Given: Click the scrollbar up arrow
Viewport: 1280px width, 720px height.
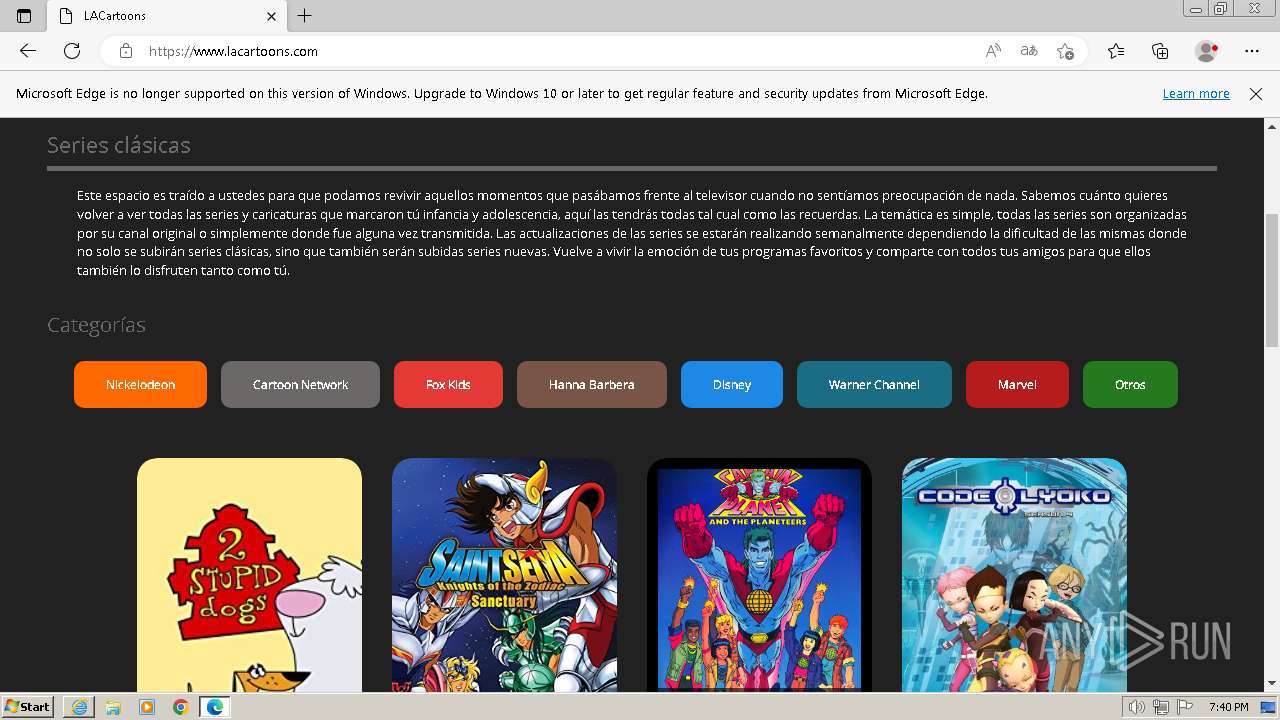Looking at the screenshot, I should (1271, 127).
